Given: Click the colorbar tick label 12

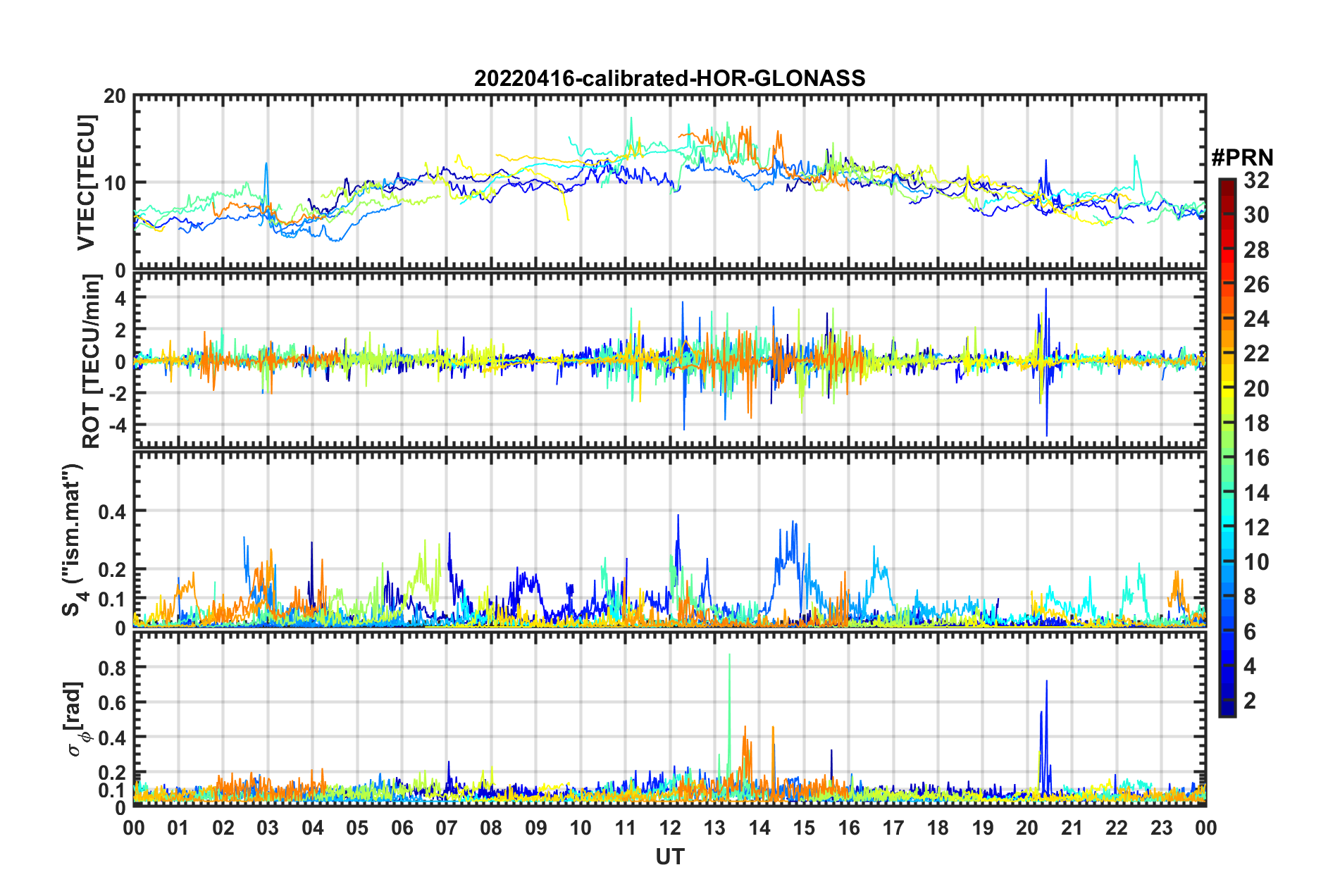Looking at the screenshot, I should 1256,528.
